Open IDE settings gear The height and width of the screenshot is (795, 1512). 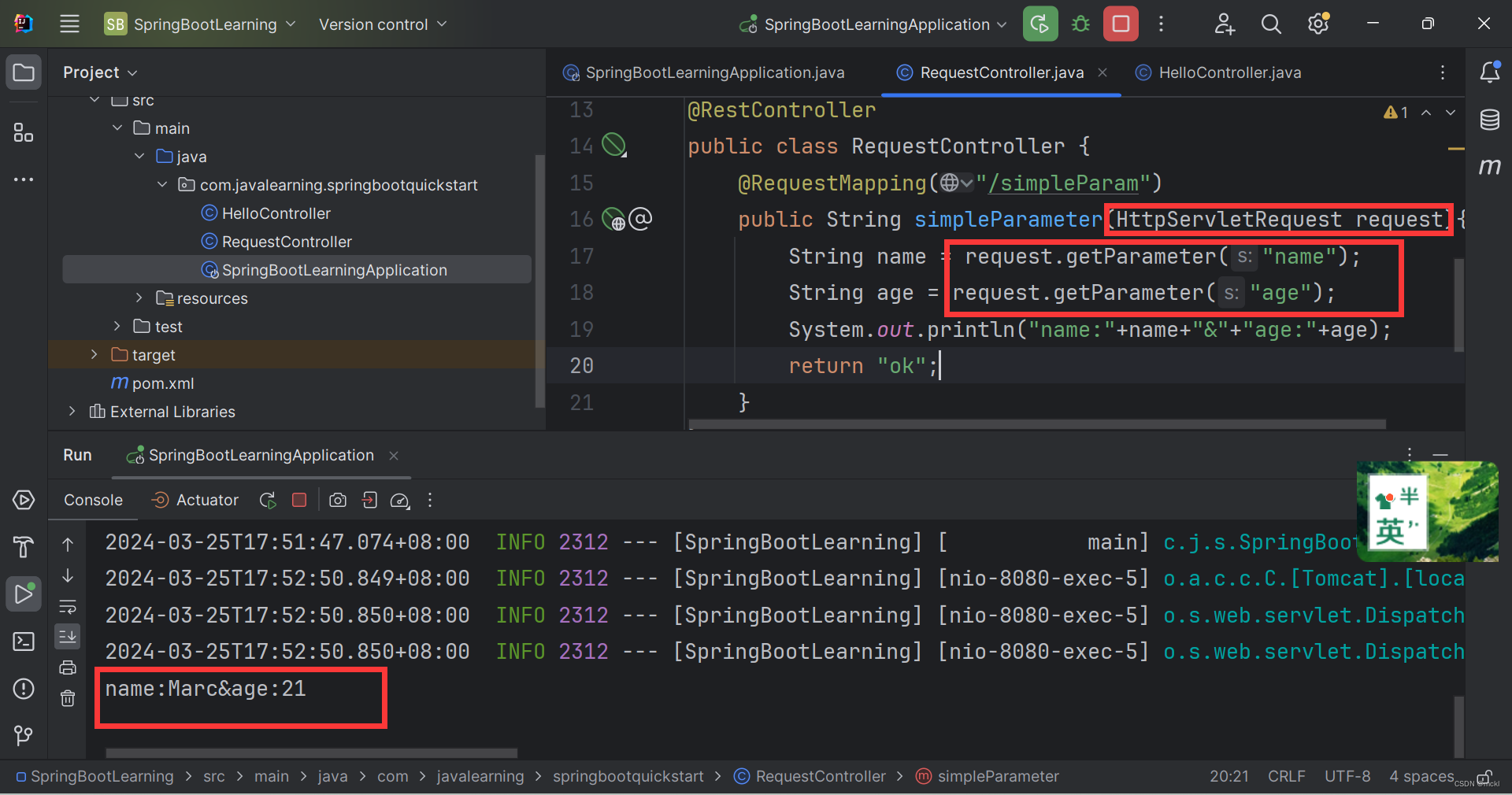click(1318, 24)
